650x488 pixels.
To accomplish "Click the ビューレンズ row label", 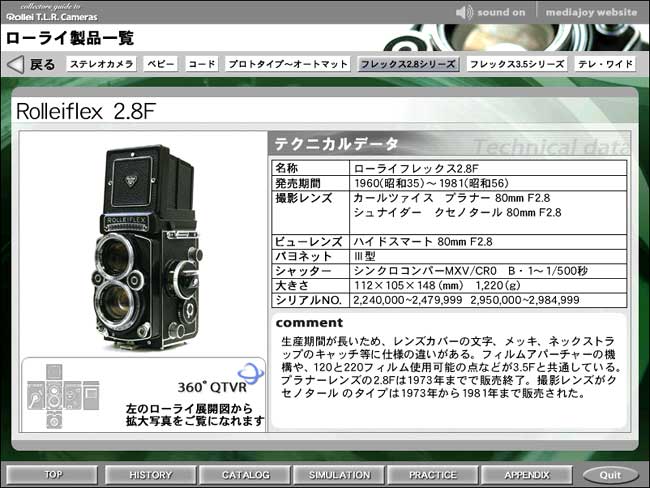I will pyautogui.click(x=309, y=241).
